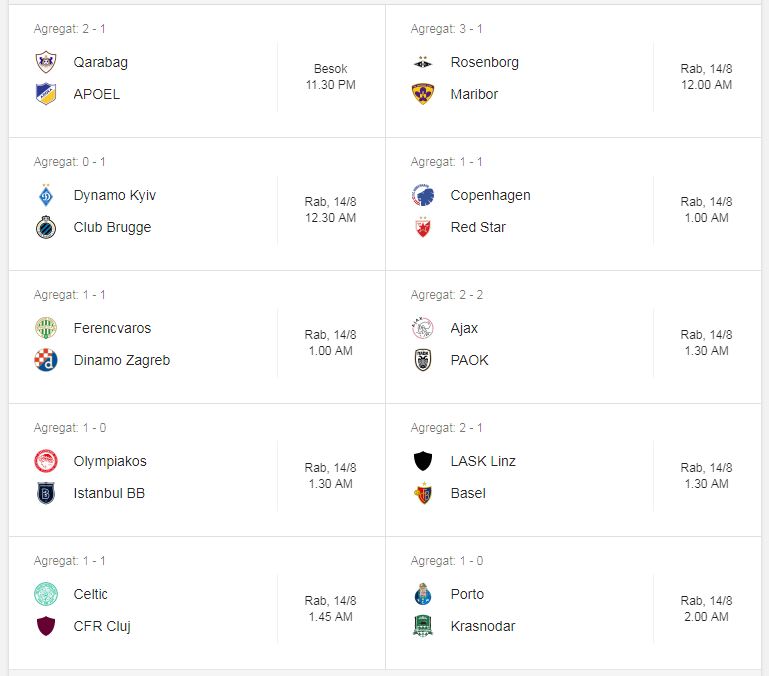
Task: Click the Dinamo Zagreb crest
Action: click(x=46, y=361)
